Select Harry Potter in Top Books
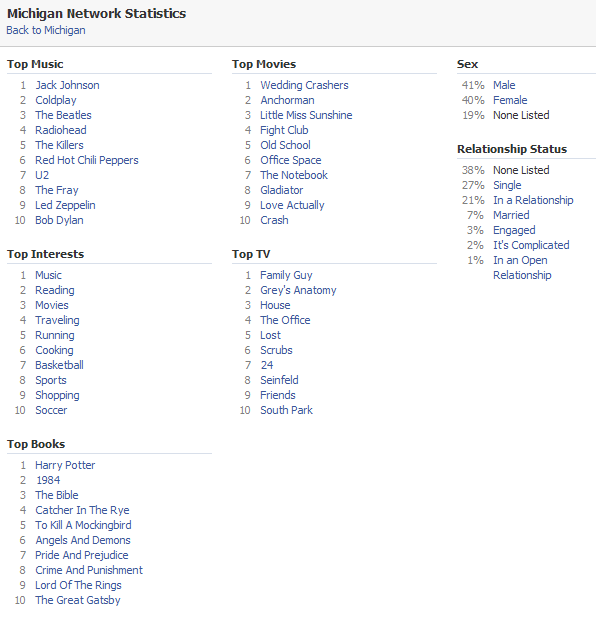The width and height of the screenshot is (596, 620). [x=65, y=465]
